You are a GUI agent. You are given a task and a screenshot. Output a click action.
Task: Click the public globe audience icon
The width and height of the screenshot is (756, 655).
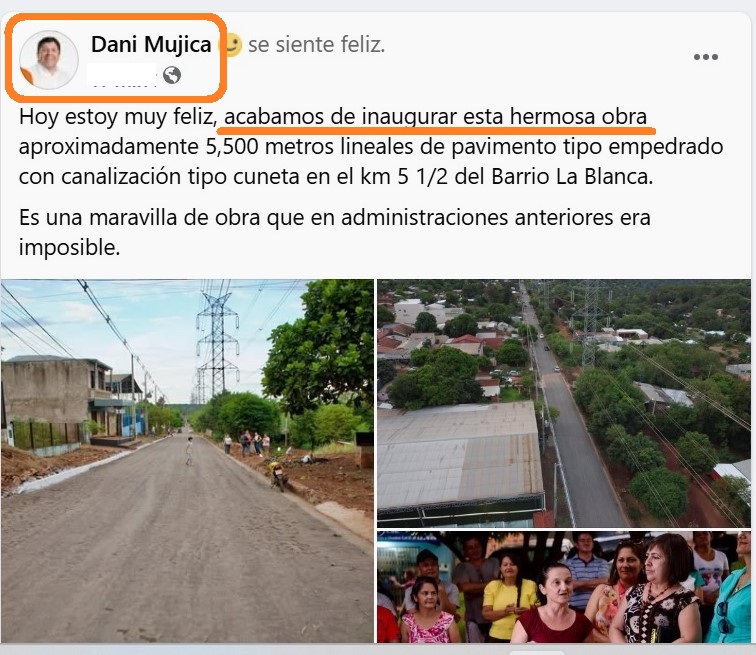pyautogui.click(x=172, y=75)
